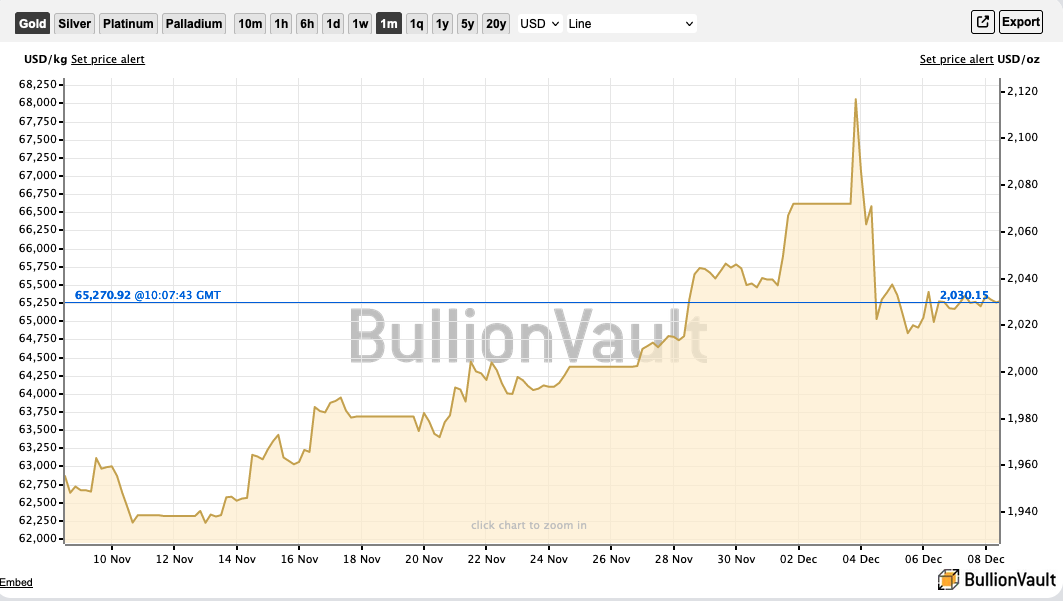The image size is (1063, 601).
Task: Set time range to 1q
Action: pyautogui.click(x=416, y=24)
